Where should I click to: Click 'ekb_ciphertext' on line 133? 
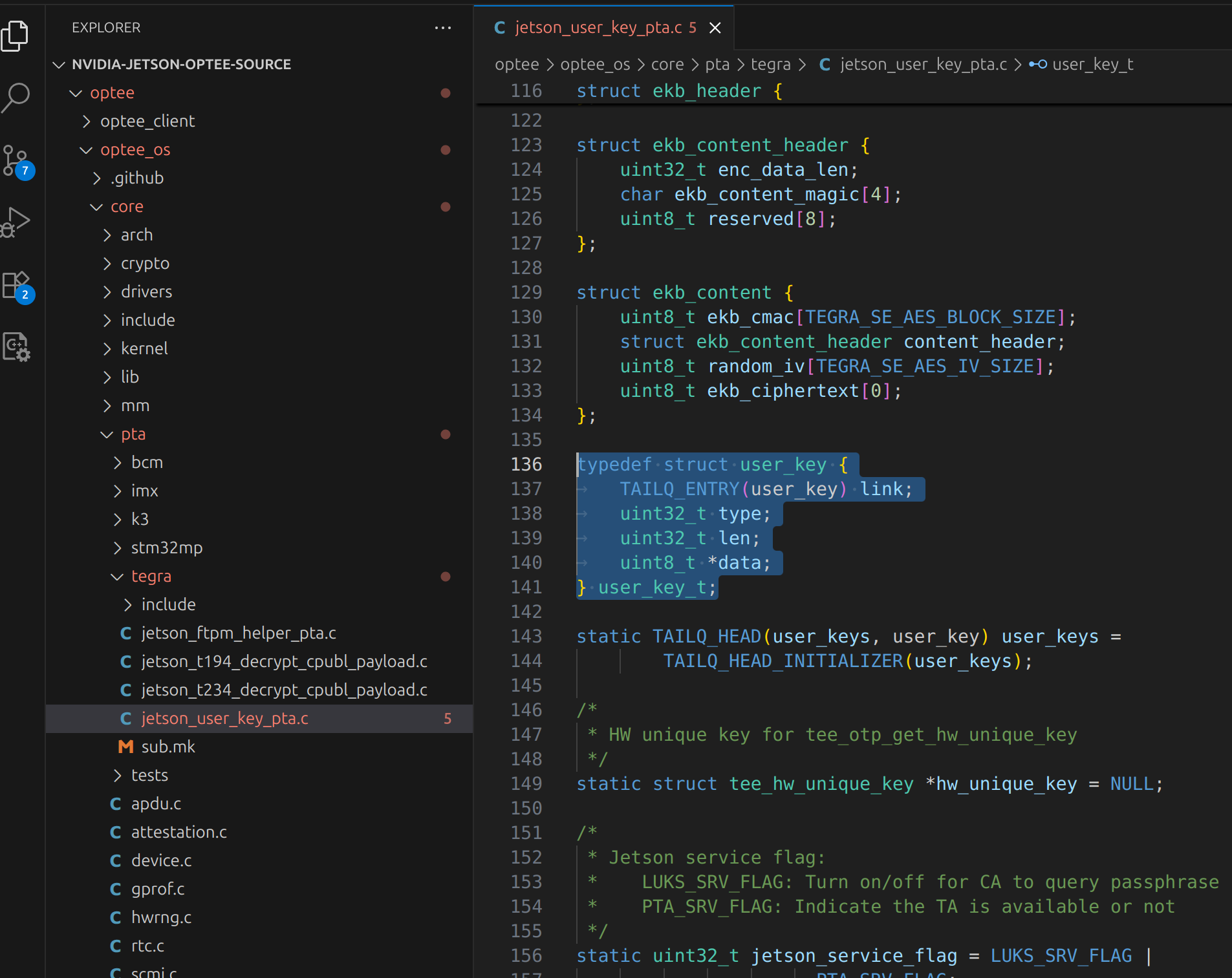[x=783, y=391]
